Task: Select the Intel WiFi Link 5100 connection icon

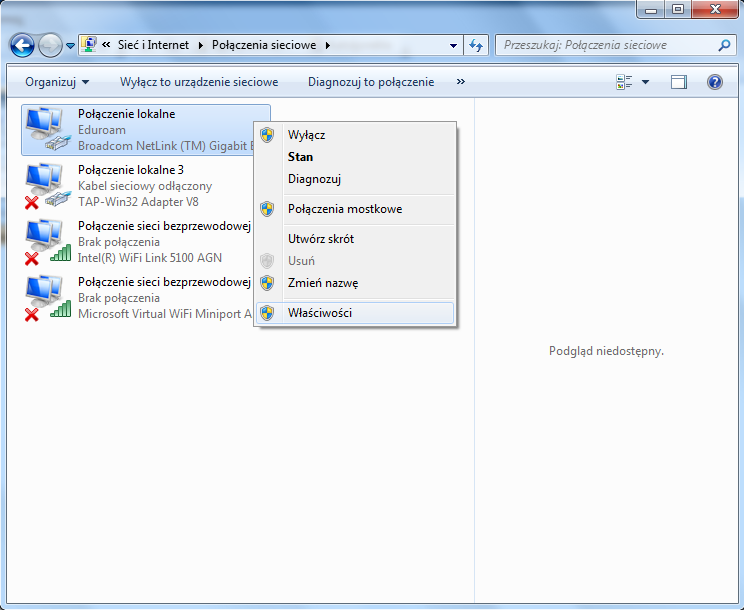Action: coord(42,242)
